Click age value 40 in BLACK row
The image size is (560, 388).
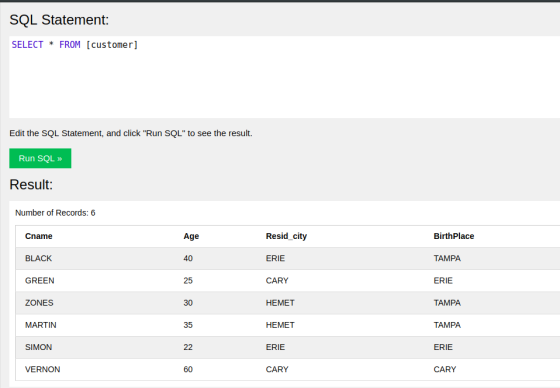188,258
